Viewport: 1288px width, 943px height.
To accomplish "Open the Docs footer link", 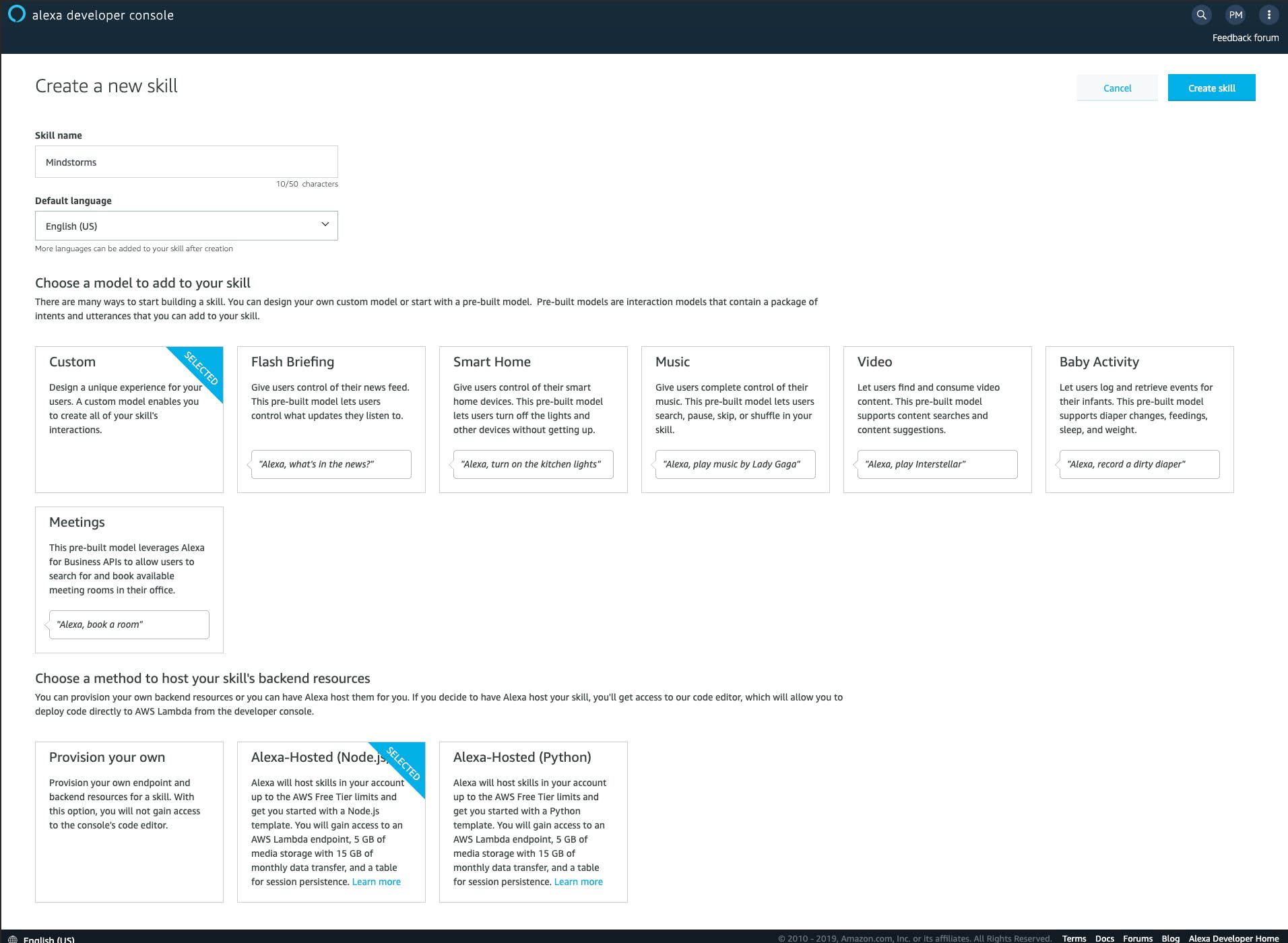I will 1105,938.
